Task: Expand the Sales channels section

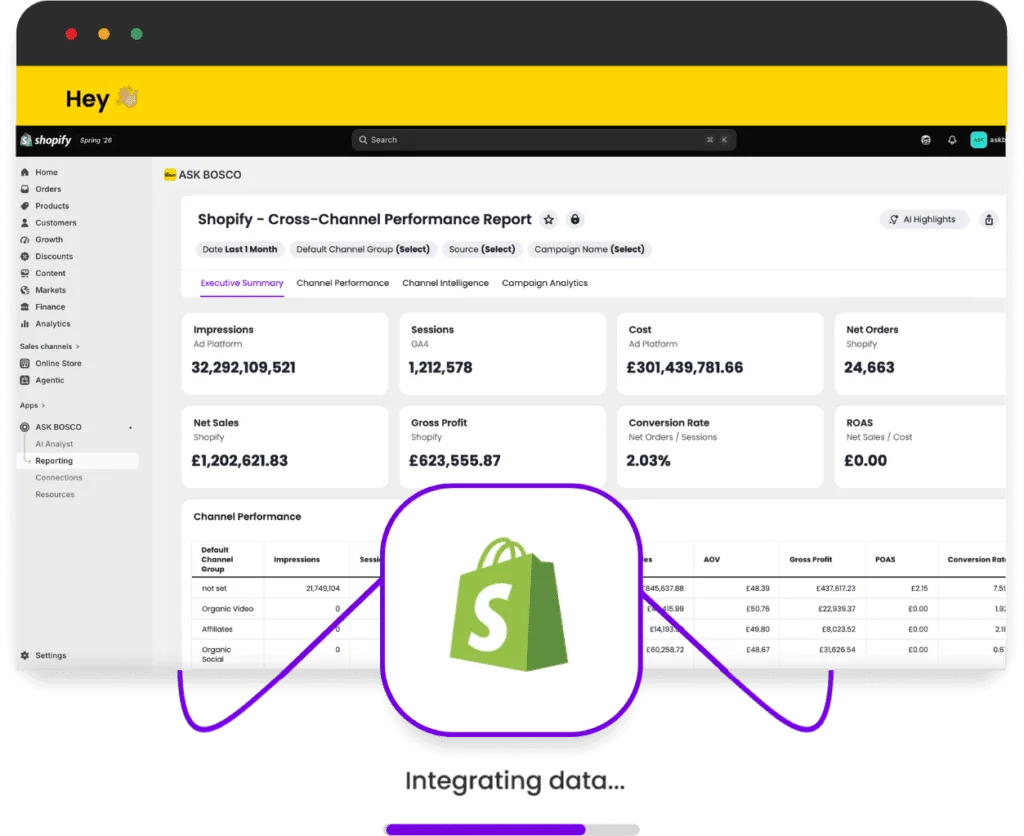Action: click(50, 346)
